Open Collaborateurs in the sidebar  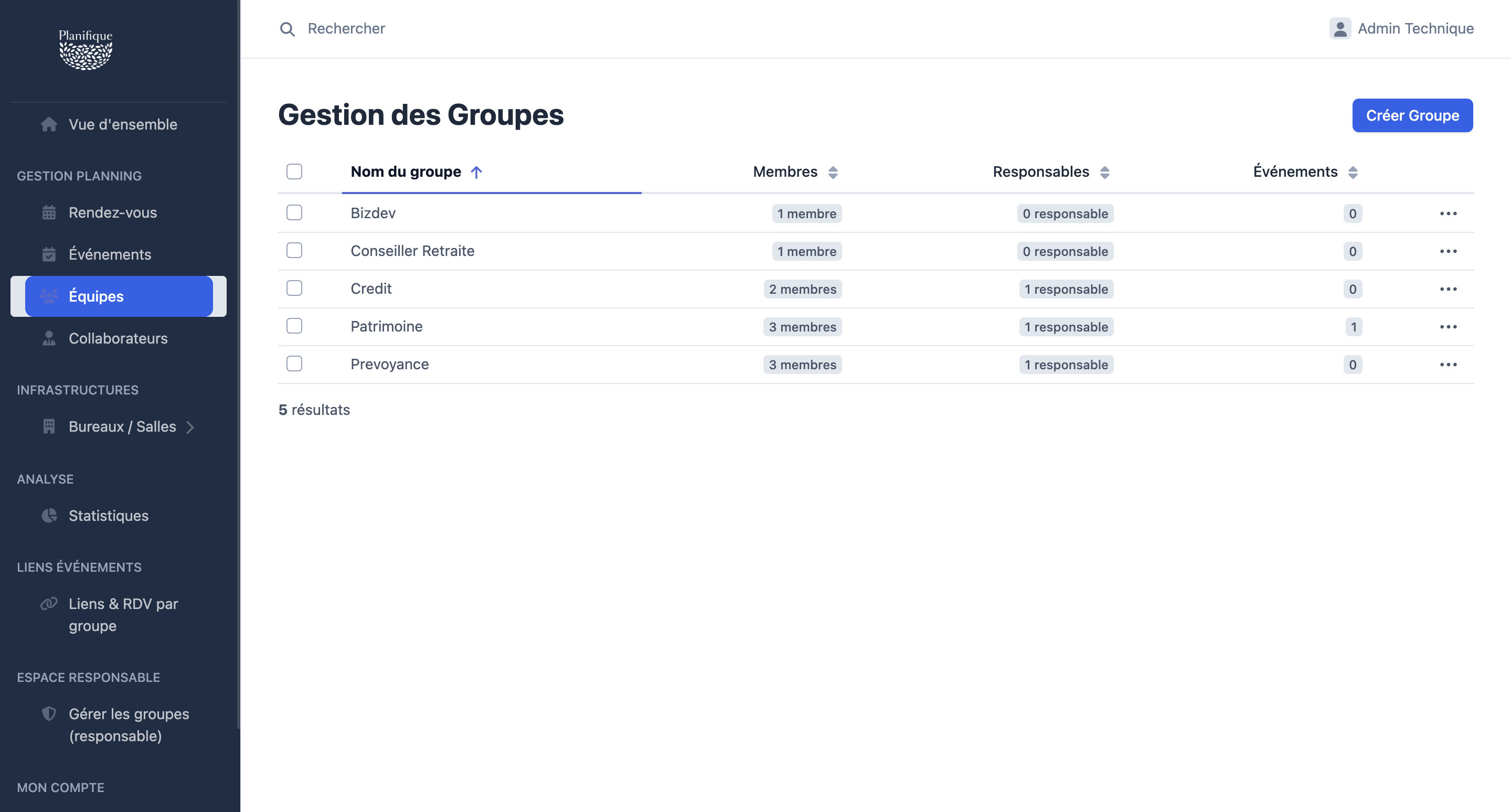[x=119, y=338]
